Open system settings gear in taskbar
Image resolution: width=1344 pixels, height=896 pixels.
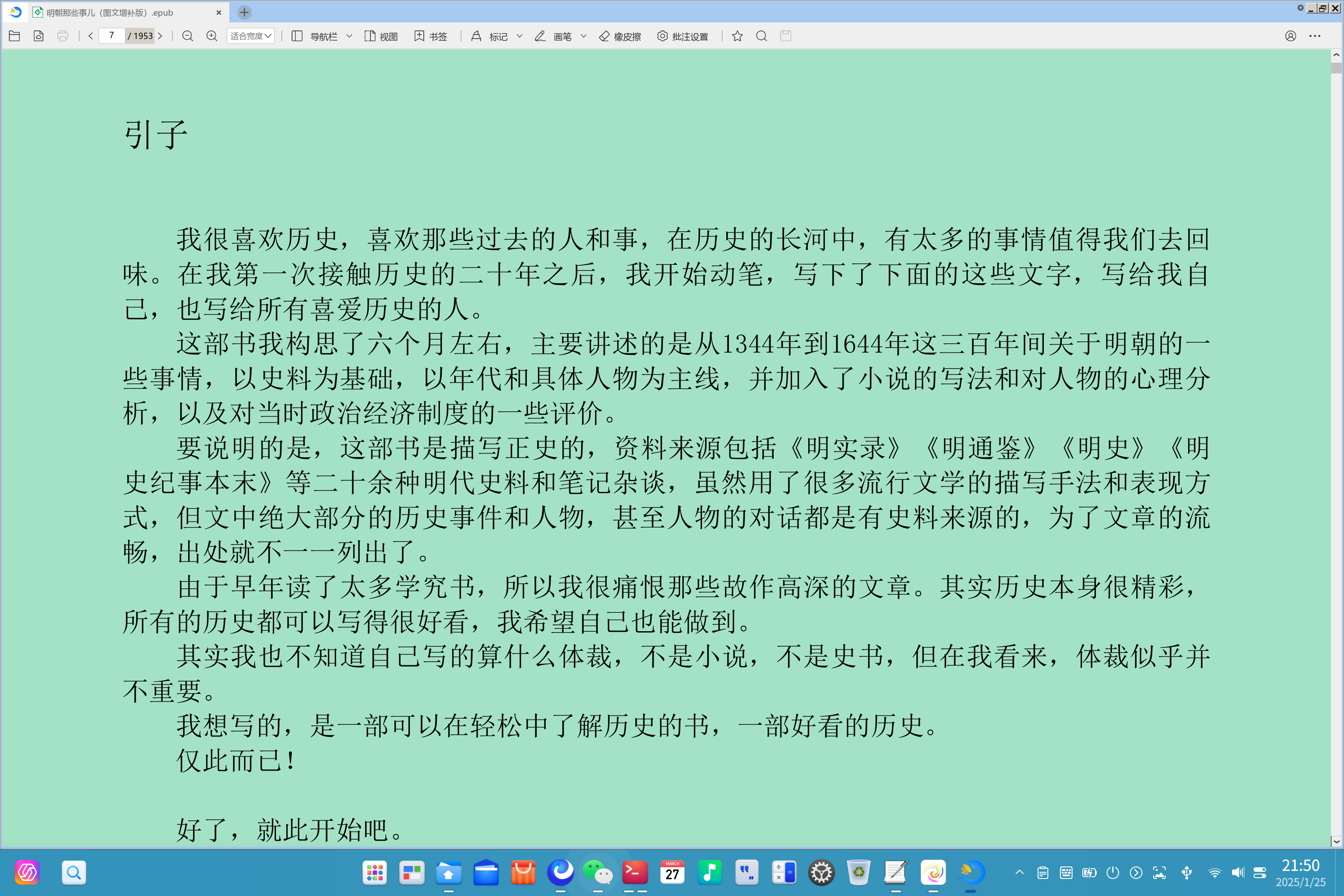coord(821,873)
